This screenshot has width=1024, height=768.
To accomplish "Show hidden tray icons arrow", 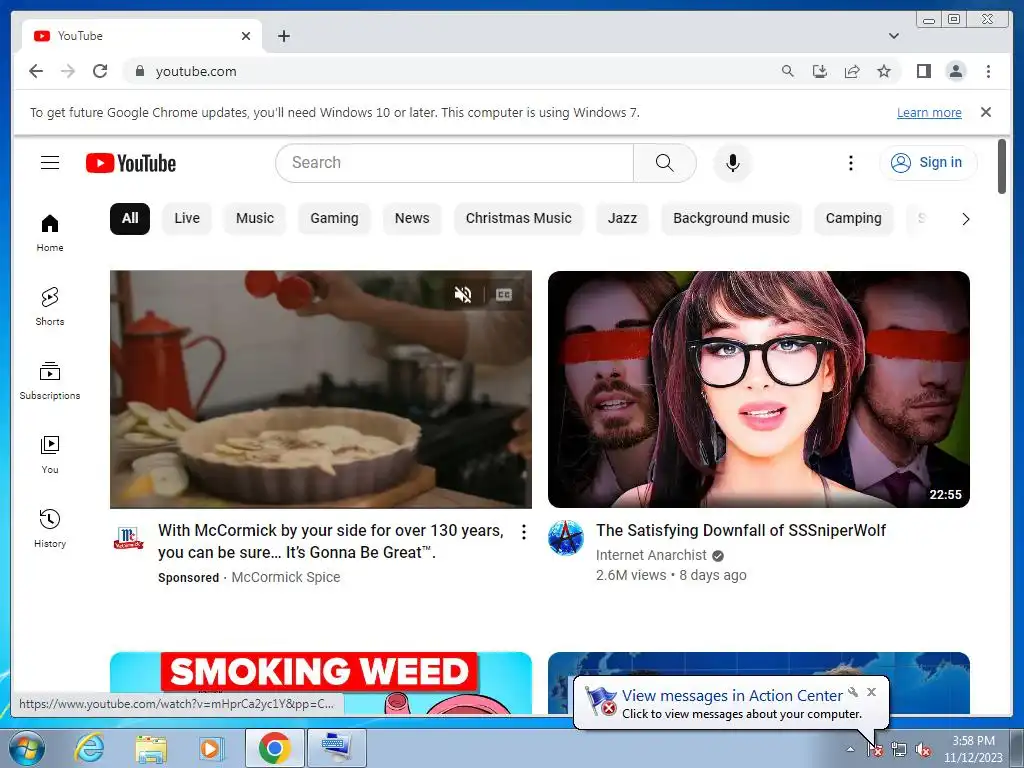I will pyautogui.click(x=850, y=749).
